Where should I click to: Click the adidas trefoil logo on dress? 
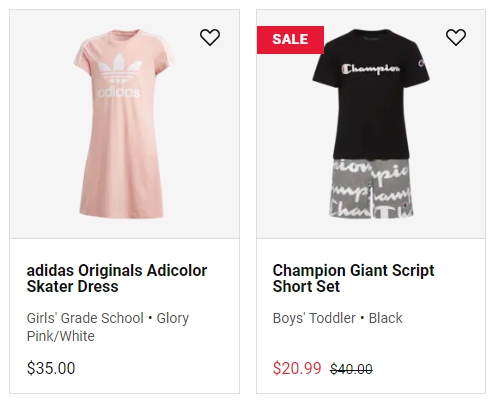pyautogui.click(x=120, y=75)
